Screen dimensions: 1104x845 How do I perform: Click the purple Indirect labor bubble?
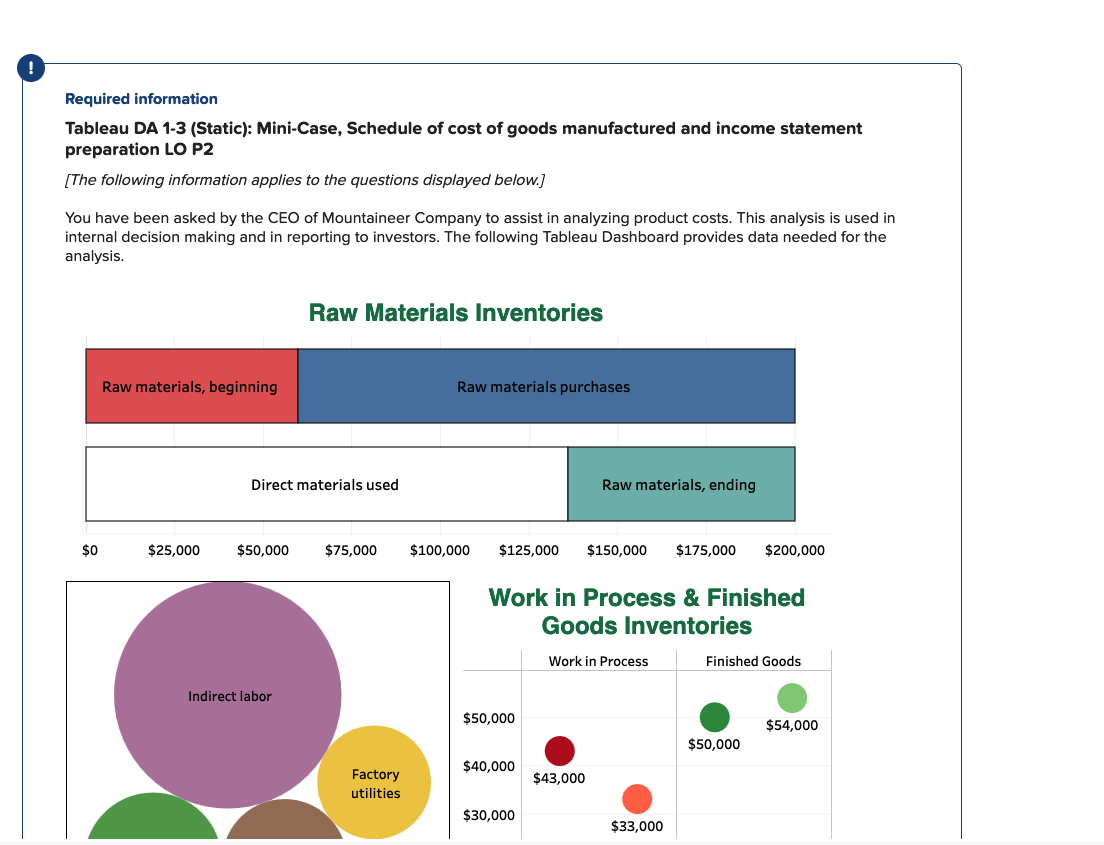[x=228, y=695]
